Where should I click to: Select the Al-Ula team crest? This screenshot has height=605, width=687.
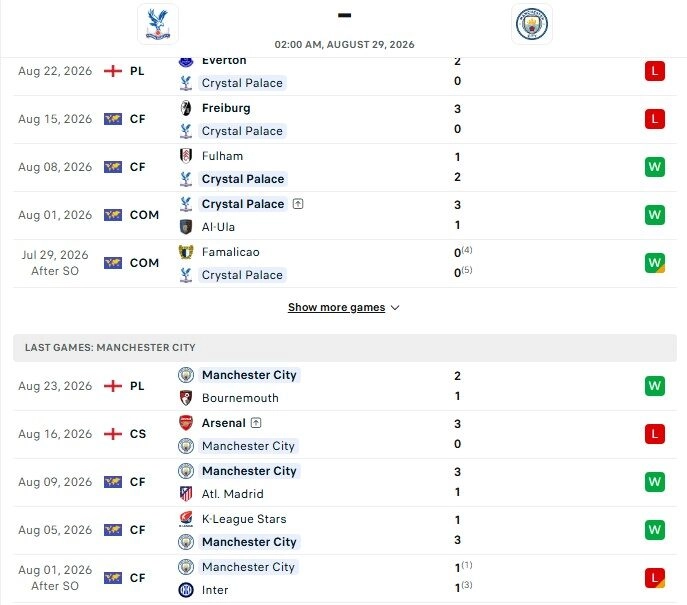pos(186,227)
